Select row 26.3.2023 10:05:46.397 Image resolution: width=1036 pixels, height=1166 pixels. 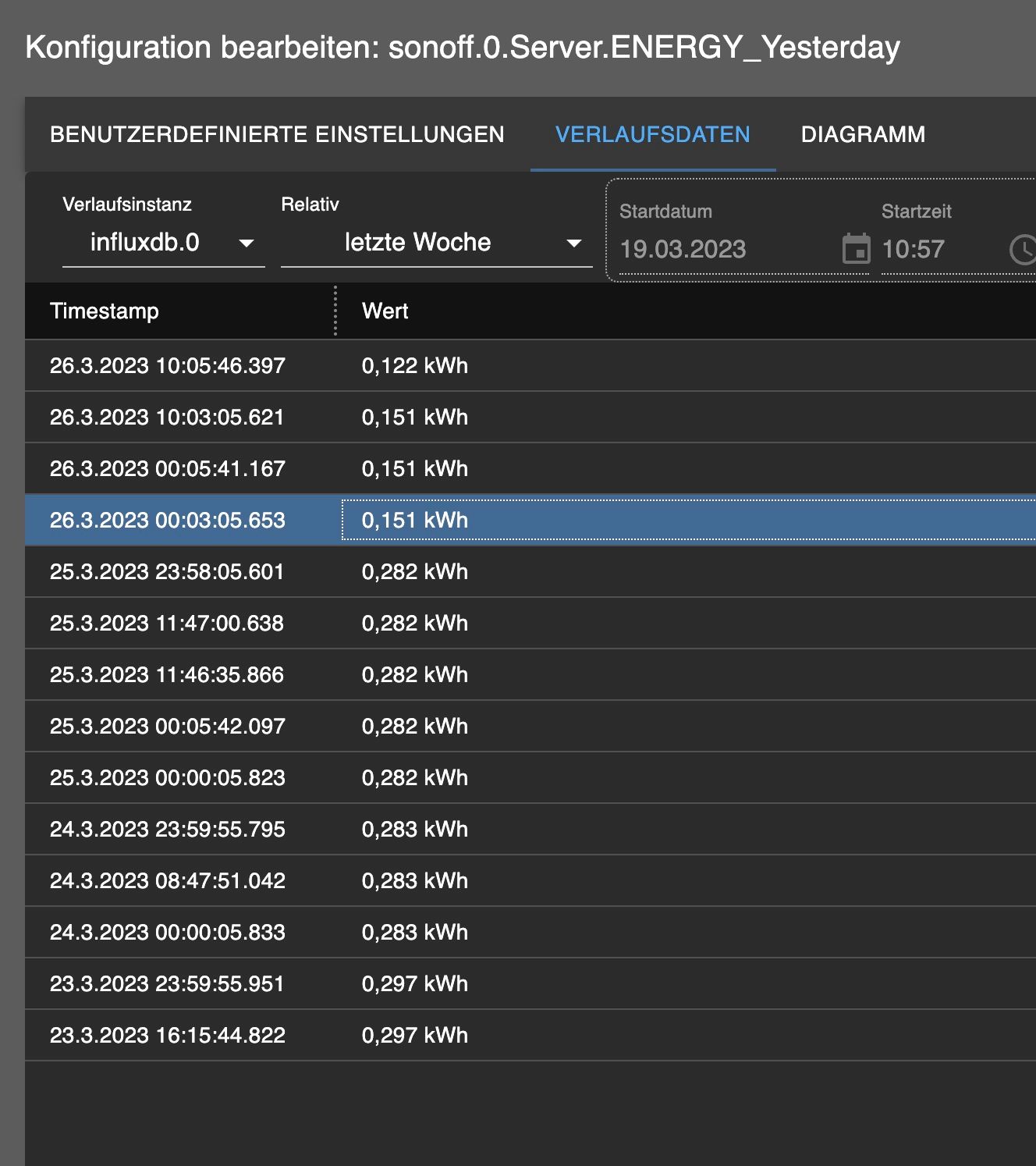[530, 365]
